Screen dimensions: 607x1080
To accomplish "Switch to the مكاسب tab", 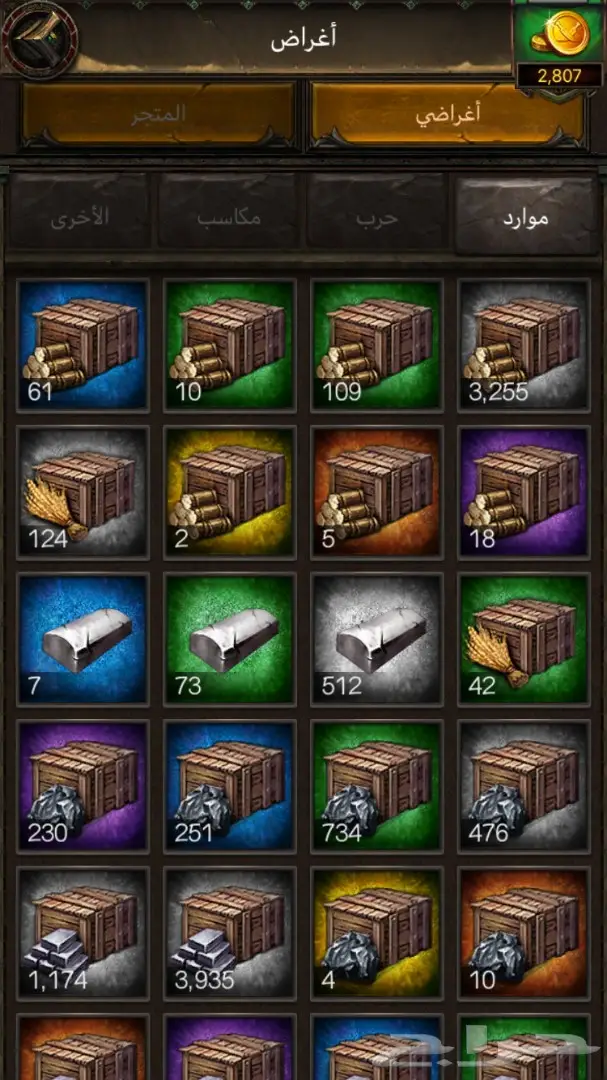I will click(x=229, y=216).
